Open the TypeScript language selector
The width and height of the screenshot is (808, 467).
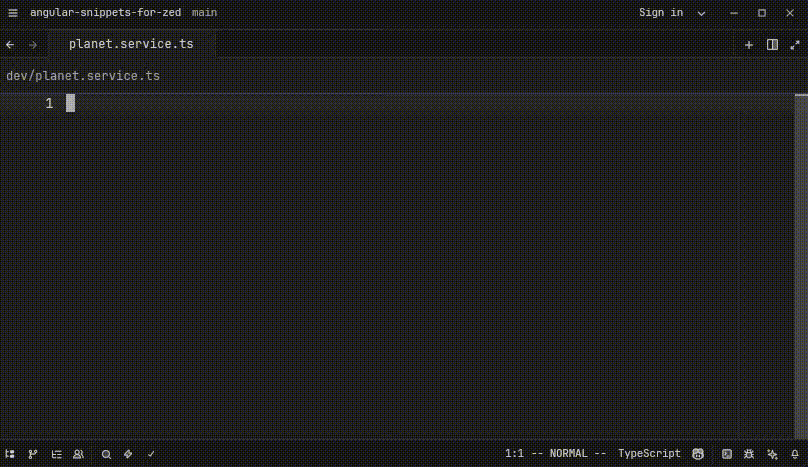(649, 454)
